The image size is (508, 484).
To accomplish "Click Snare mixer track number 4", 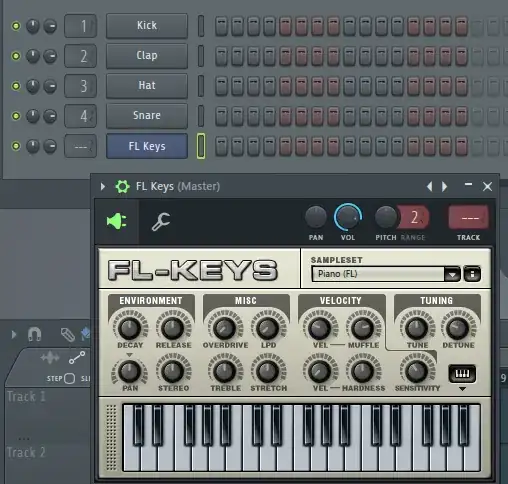I will click(x=80, y=116).
